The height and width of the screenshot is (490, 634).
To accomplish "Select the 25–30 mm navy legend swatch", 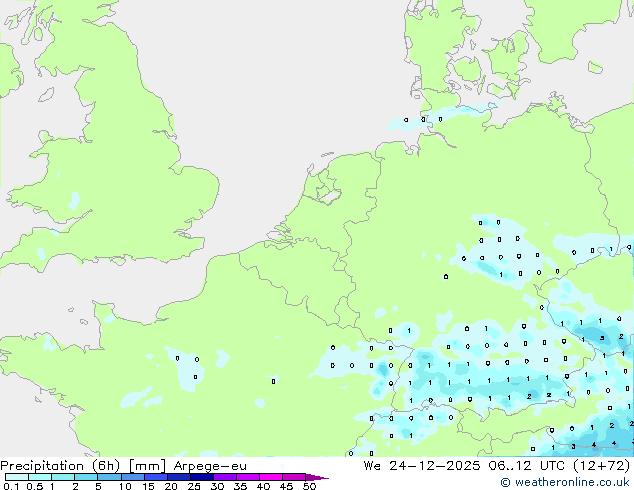I will tap(202, 477).
